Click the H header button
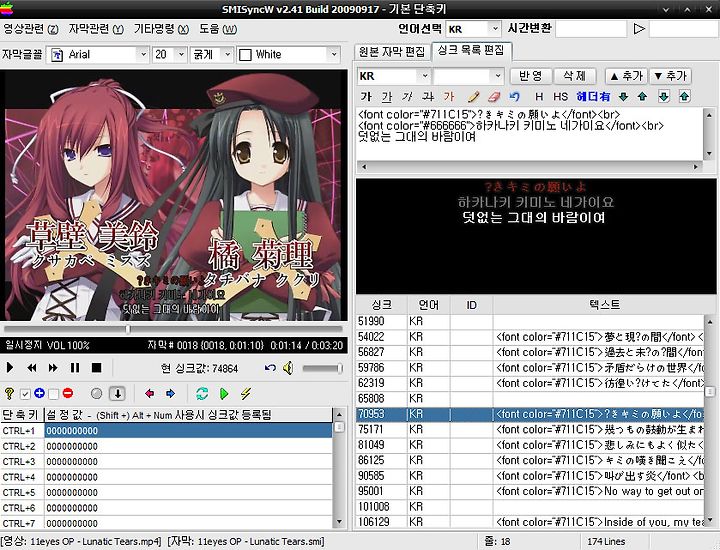 [x=539, y=96]
